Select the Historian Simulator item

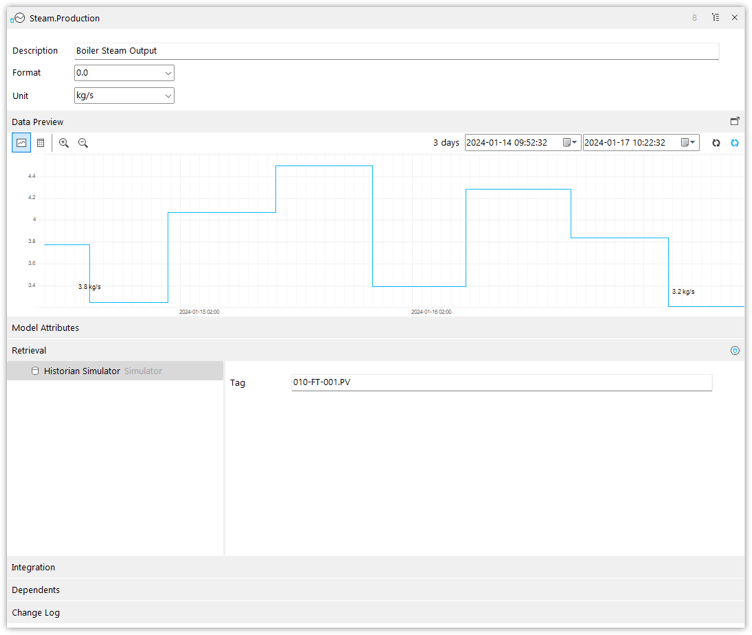pyautogui.click(x=115, y=371)
